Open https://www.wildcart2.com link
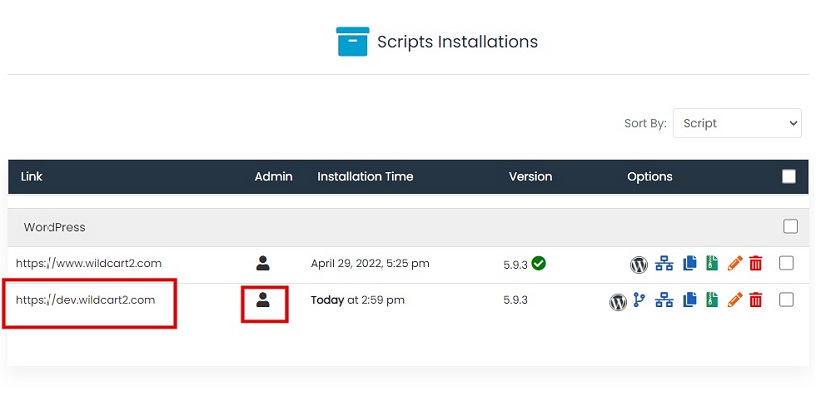 coord(89,263)
